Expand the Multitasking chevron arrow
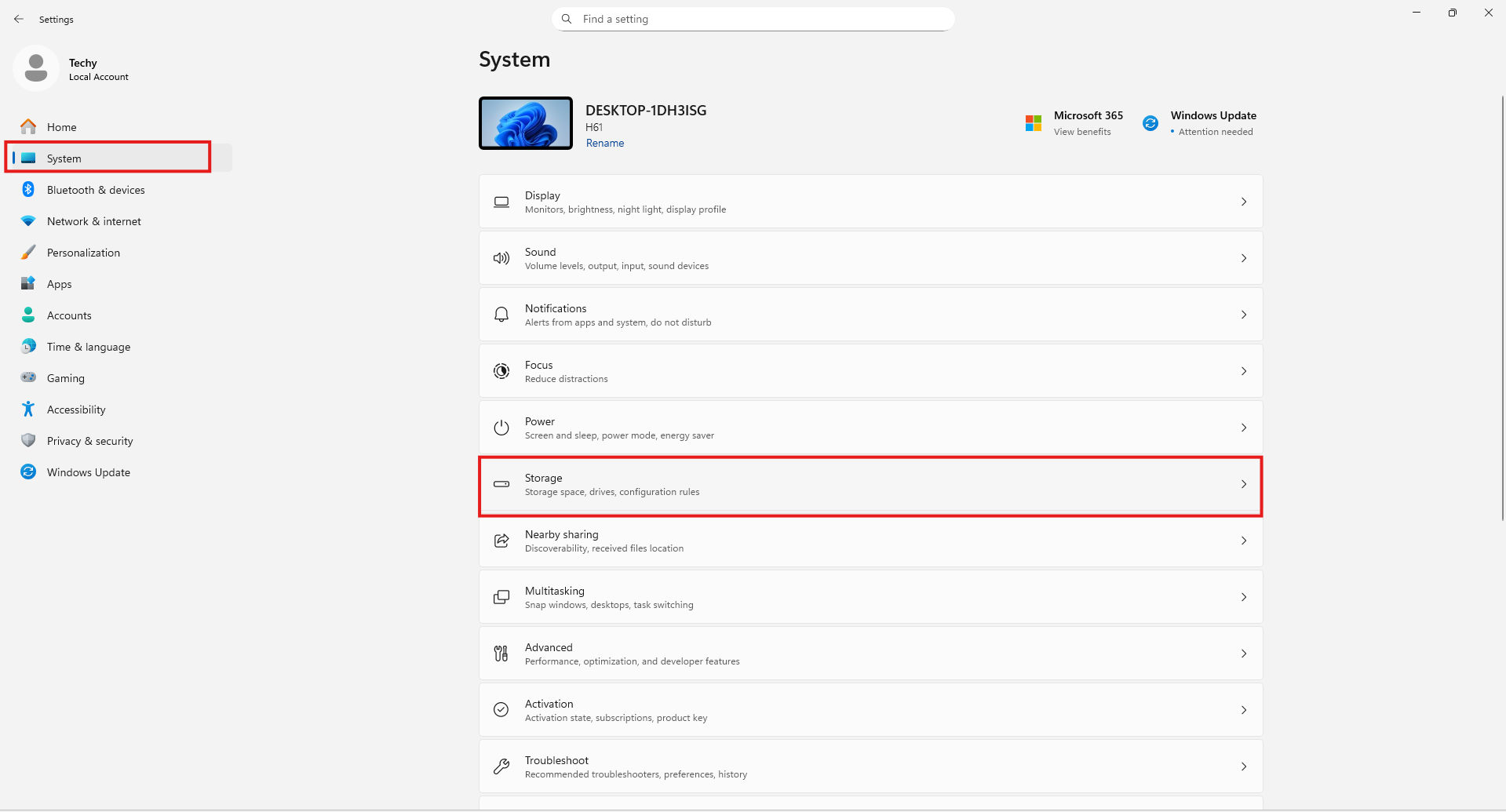Viewport: 1506px width, 812px height. tap(1243, 597)
